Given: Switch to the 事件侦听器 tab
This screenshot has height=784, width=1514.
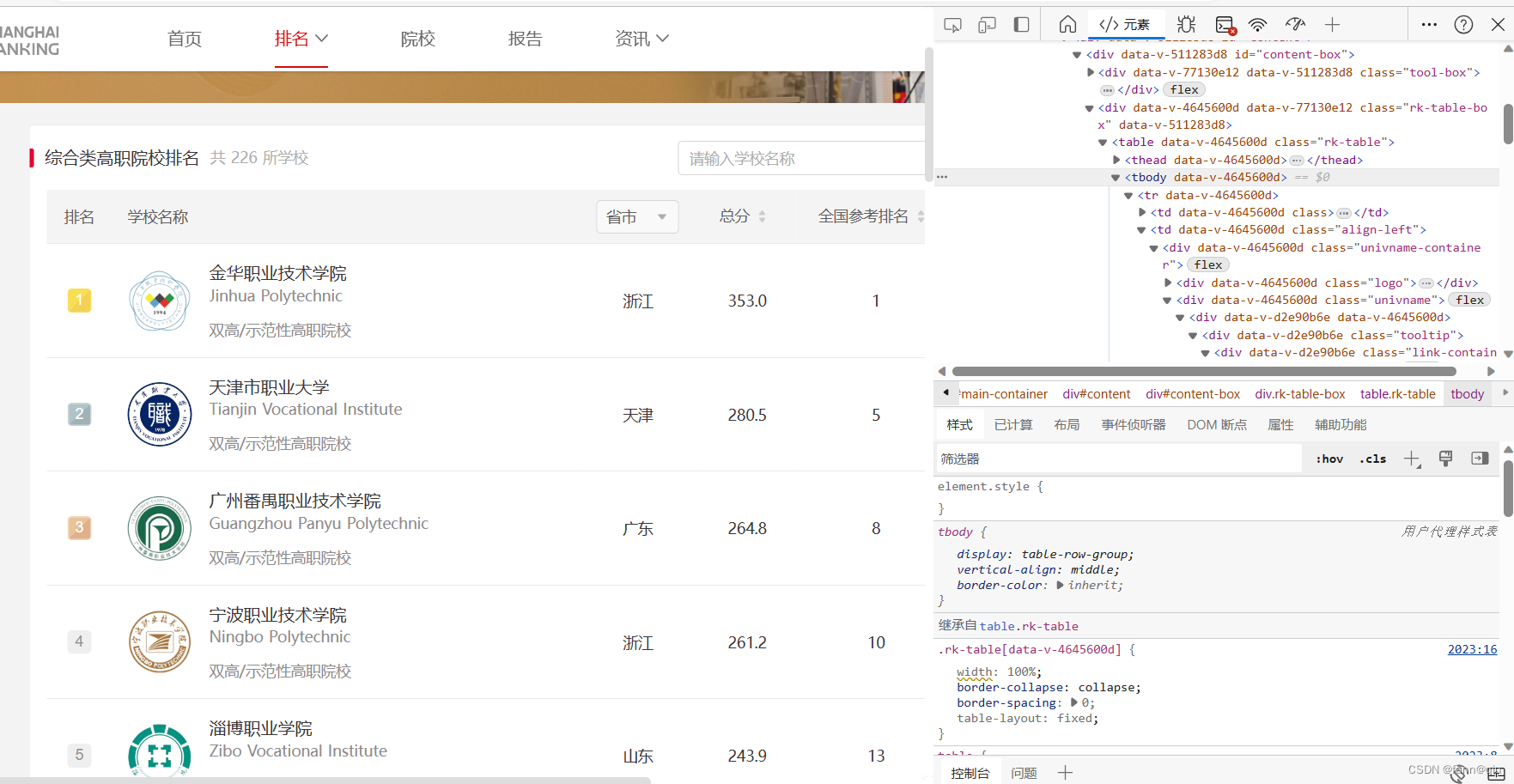Looking at the screenshot, I should 1134,425.
